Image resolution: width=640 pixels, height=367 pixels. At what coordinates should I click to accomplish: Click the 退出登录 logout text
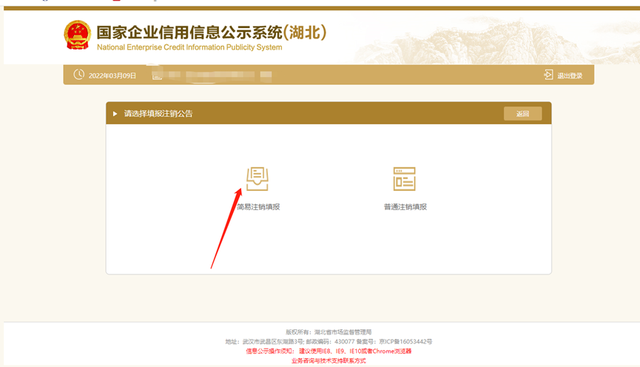[570, 76]
